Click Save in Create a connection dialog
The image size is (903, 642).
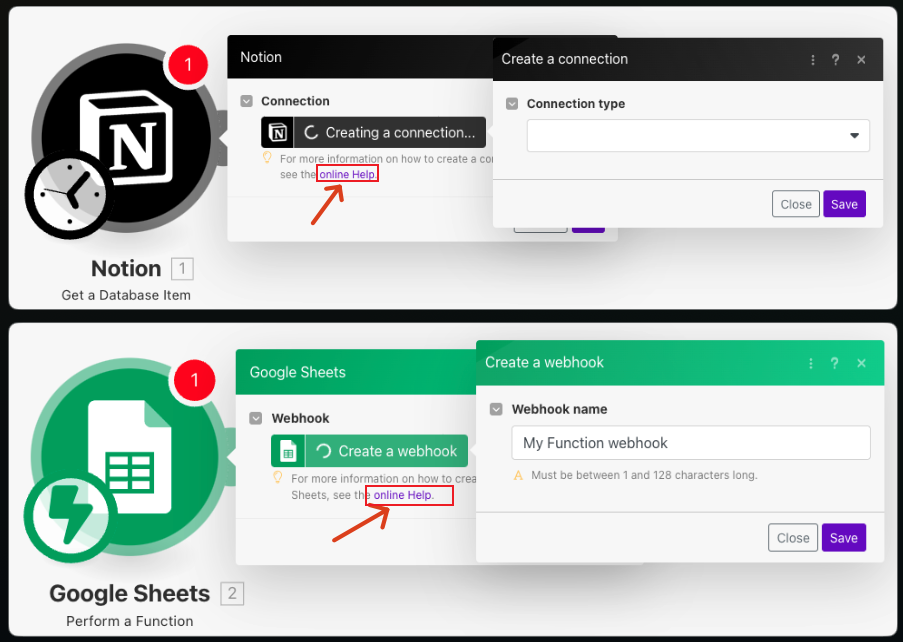pos(844,204)
